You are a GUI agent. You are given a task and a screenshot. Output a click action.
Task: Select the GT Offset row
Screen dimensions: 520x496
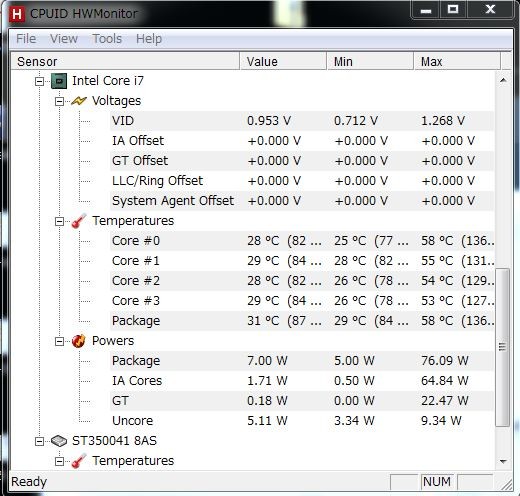[x=302, y=161]
